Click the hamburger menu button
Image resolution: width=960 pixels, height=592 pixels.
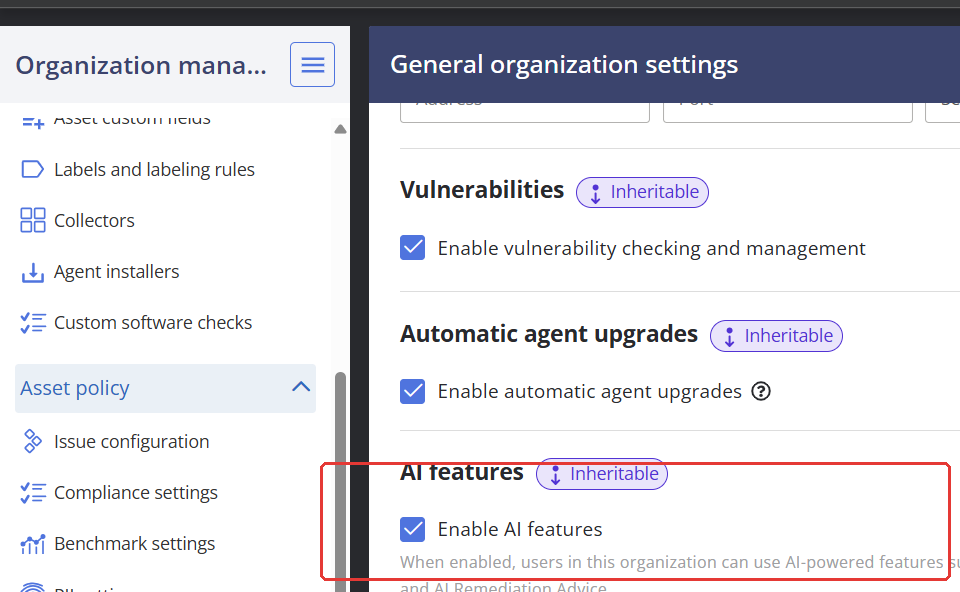(x=312, y=65)
